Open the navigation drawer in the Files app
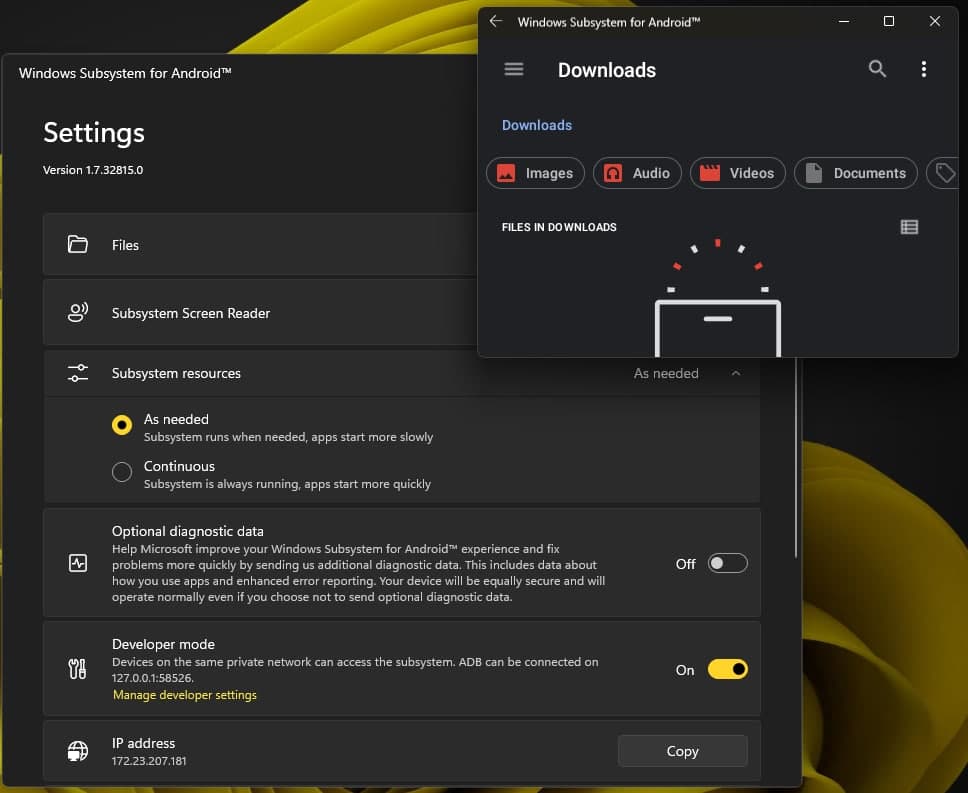 click(513, 69)
